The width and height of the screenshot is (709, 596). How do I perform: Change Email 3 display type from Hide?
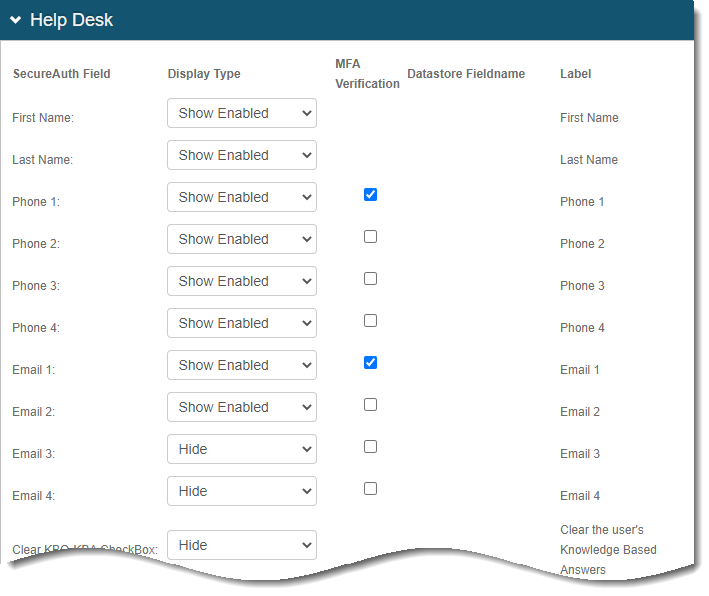241,450
